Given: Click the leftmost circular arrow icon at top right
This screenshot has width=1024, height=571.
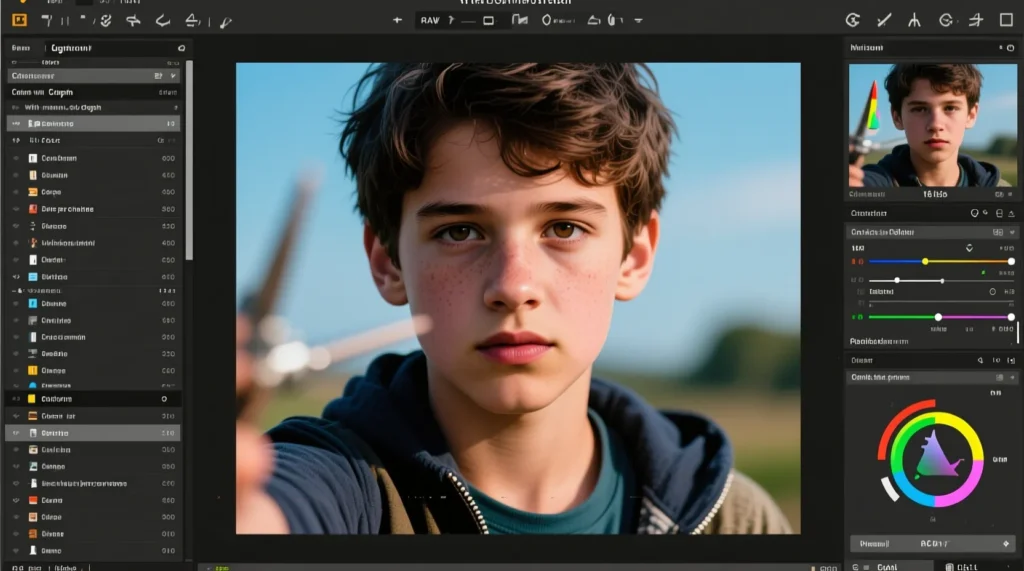Looking at the screenshot, I should click(853, 20).
